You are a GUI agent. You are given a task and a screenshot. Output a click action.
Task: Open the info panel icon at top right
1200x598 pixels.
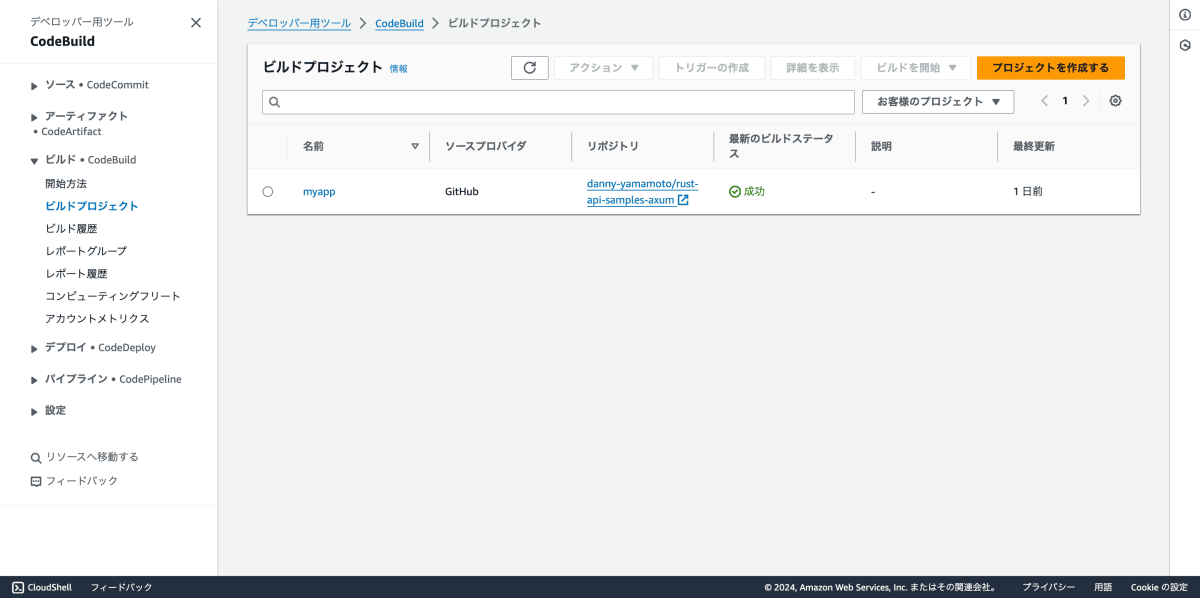[1185, 14]
